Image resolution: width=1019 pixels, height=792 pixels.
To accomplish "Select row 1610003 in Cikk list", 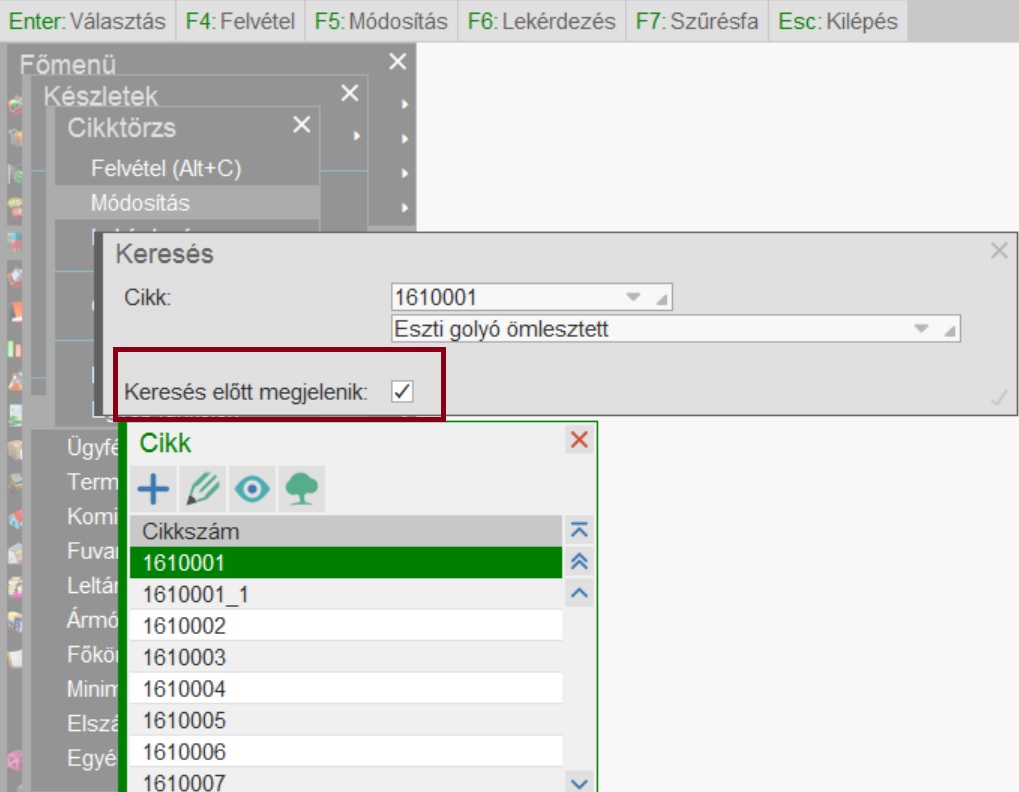I will tap(346, 657).
